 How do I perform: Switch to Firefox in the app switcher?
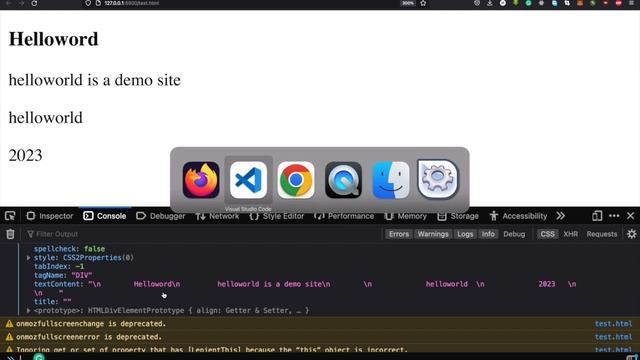click(x=201, y=180)
